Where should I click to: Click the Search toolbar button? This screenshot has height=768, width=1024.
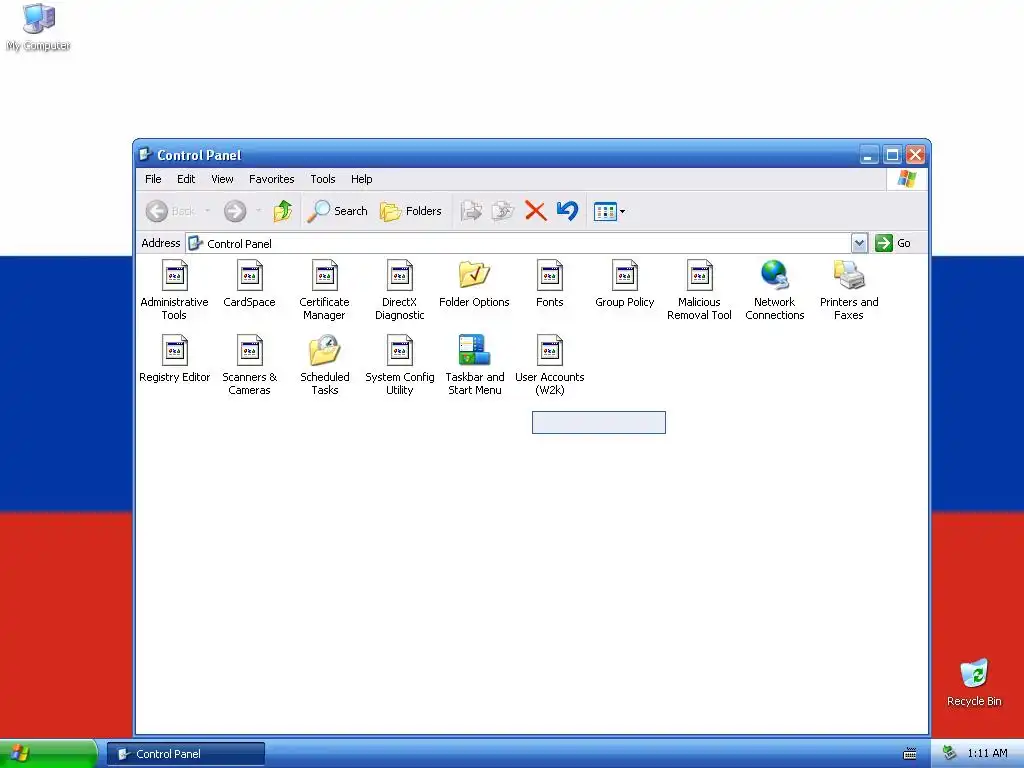[x=337, y=211]
